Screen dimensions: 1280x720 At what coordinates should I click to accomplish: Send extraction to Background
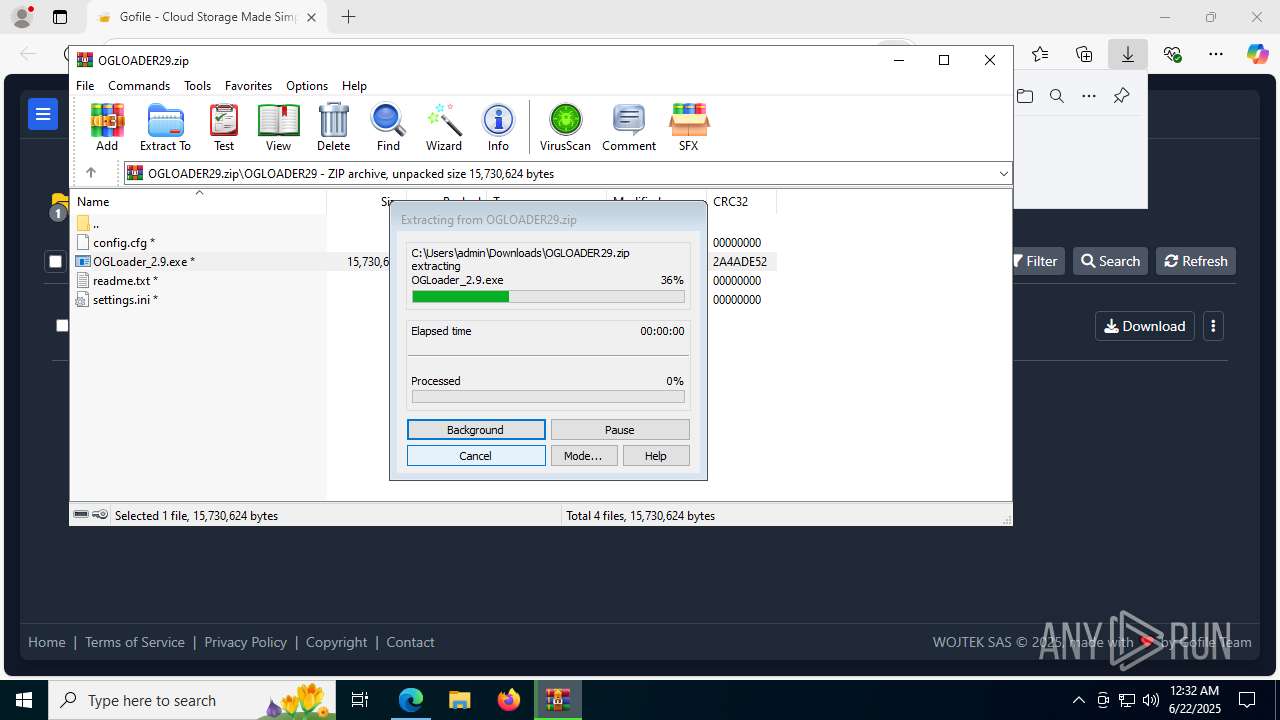pos(476,430)
